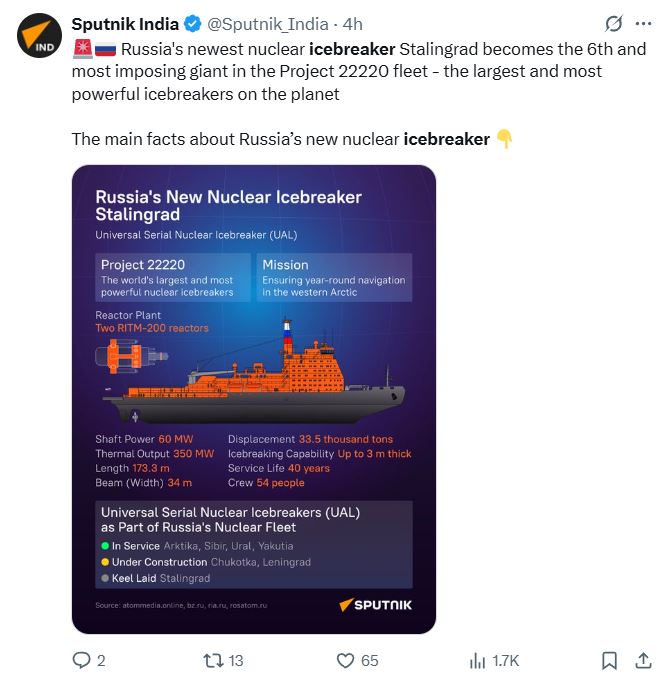Viewport: 665px width, 684px height.
Task: Toggle the heart like icon
Action: pos(345,660)
